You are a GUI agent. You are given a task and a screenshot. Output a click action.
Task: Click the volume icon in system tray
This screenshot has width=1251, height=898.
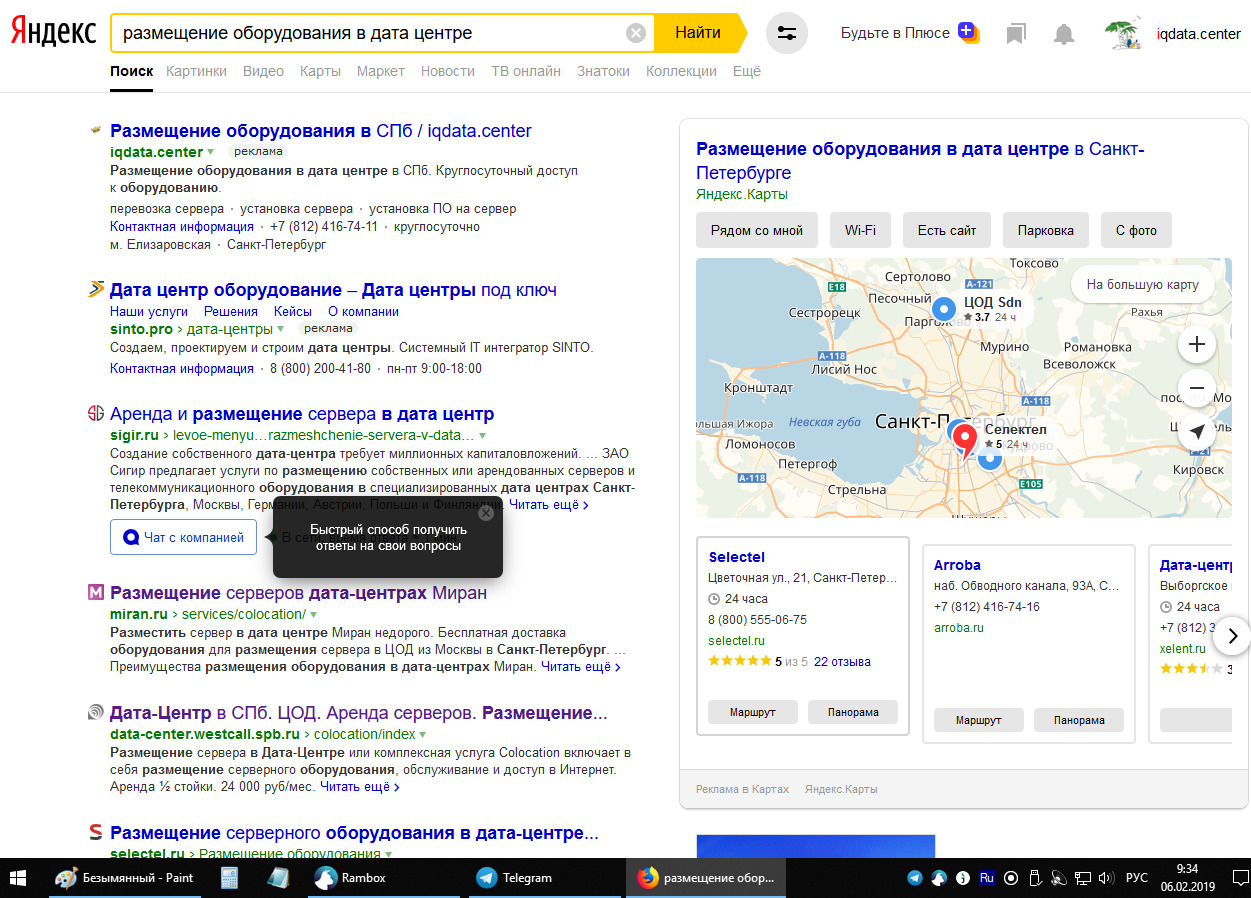click(1107, 878)
